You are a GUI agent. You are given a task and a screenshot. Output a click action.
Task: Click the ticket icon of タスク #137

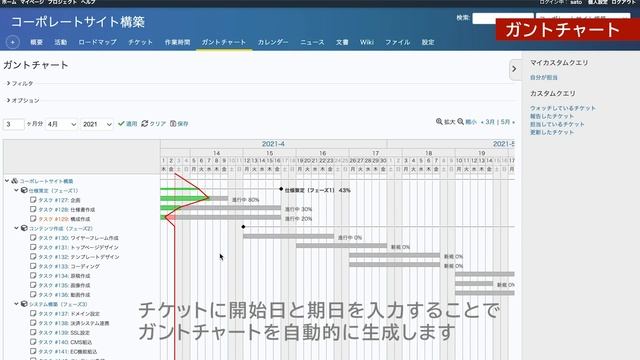click(x=33, y=313)
